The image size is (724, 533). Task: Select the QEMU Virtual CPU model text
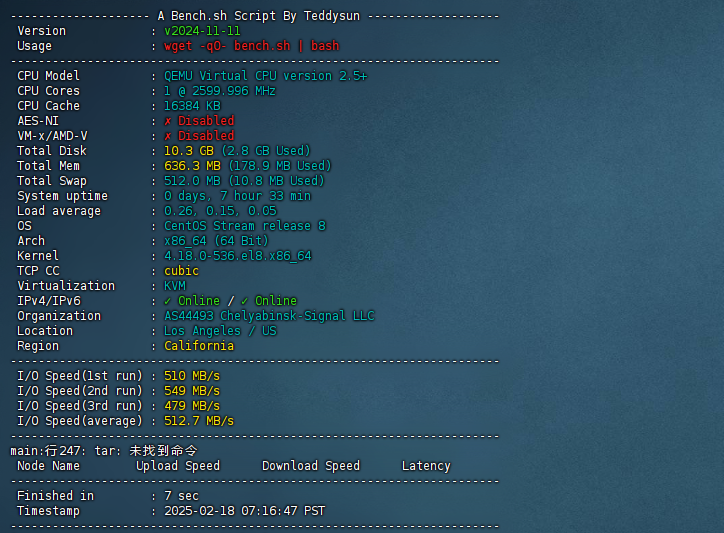click(265, 76)
